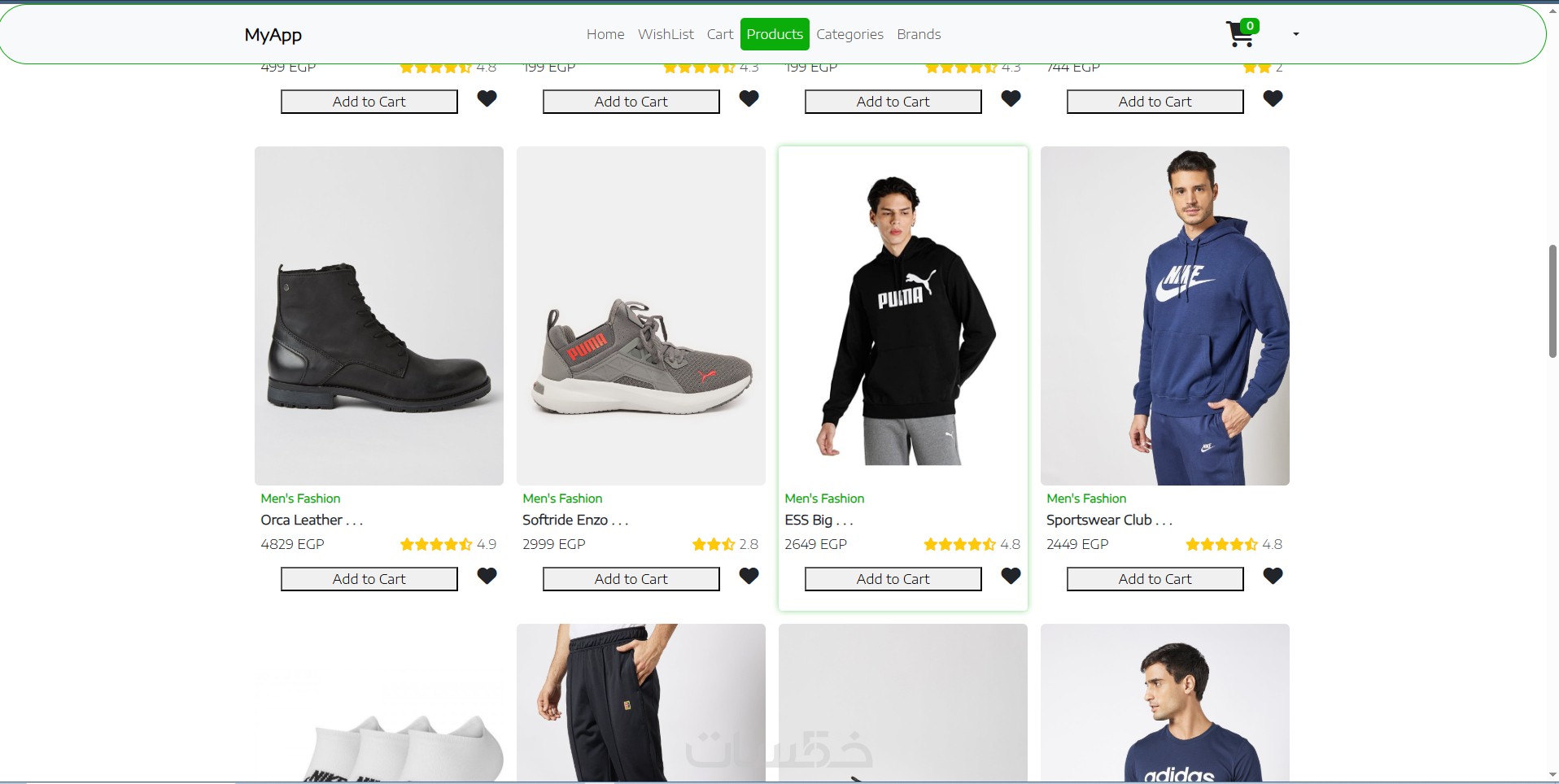Navigate to the Brands page

tap(919, 34)
